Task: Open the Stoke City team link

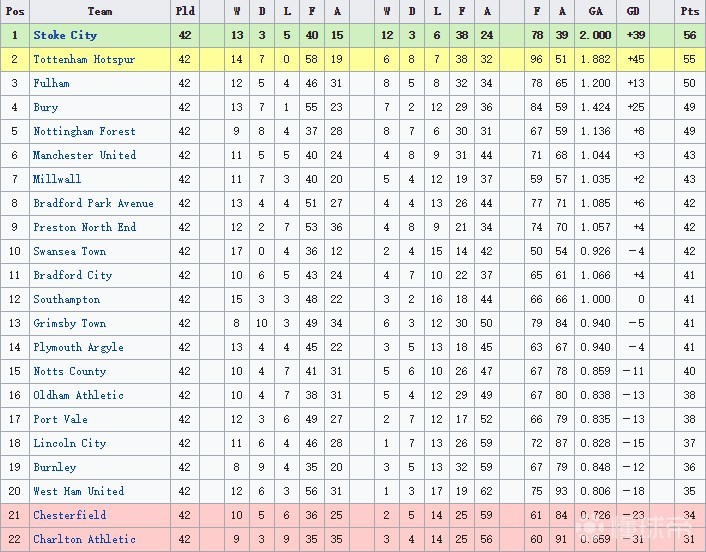Action: pyautogui.click(x=65, y=35)
